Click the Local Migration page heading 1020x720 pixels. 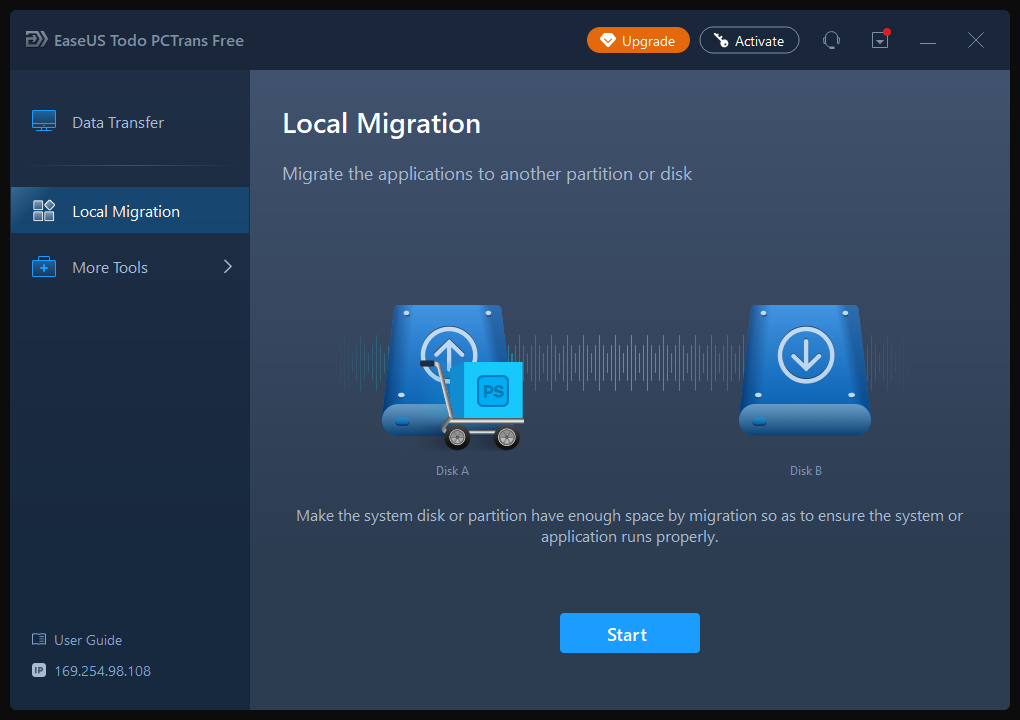pos(381,124)
